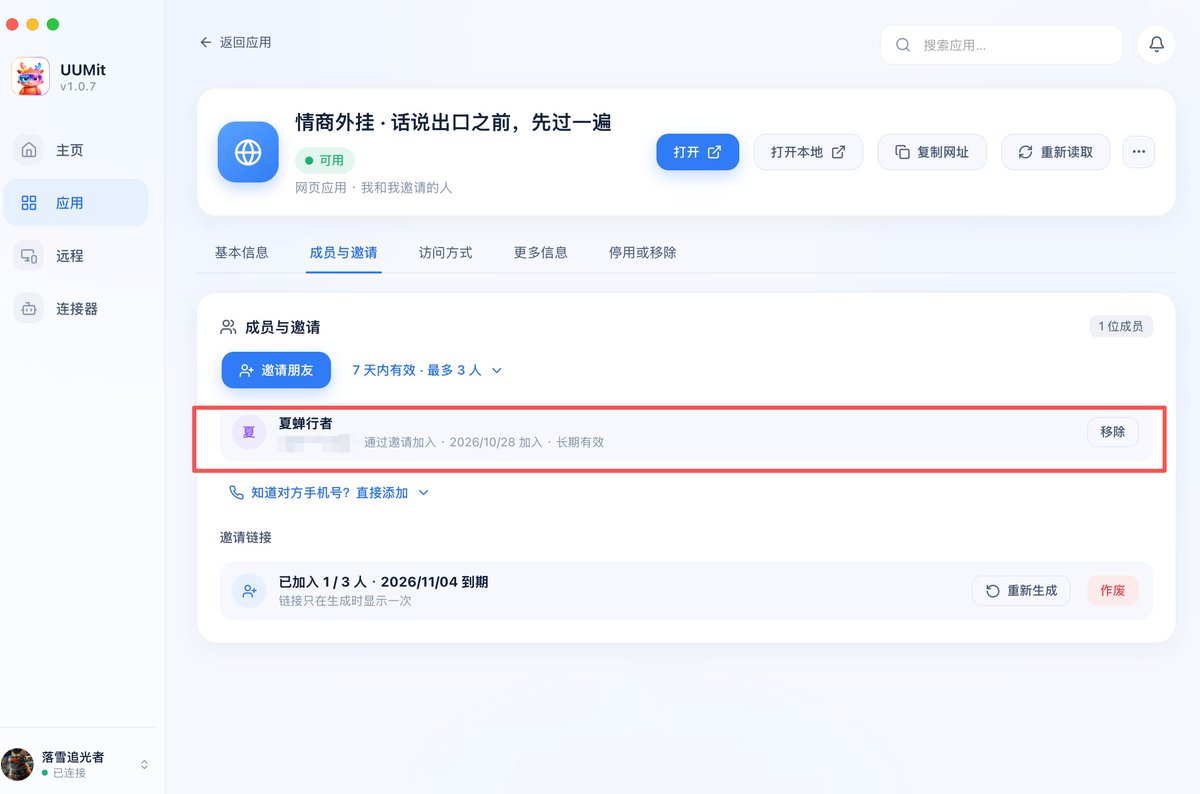Image resolution: width=1200 pixels, height=794 pixels.
Task: Click the 重新生成 regenerate link button
Action: coord(1021,591)
